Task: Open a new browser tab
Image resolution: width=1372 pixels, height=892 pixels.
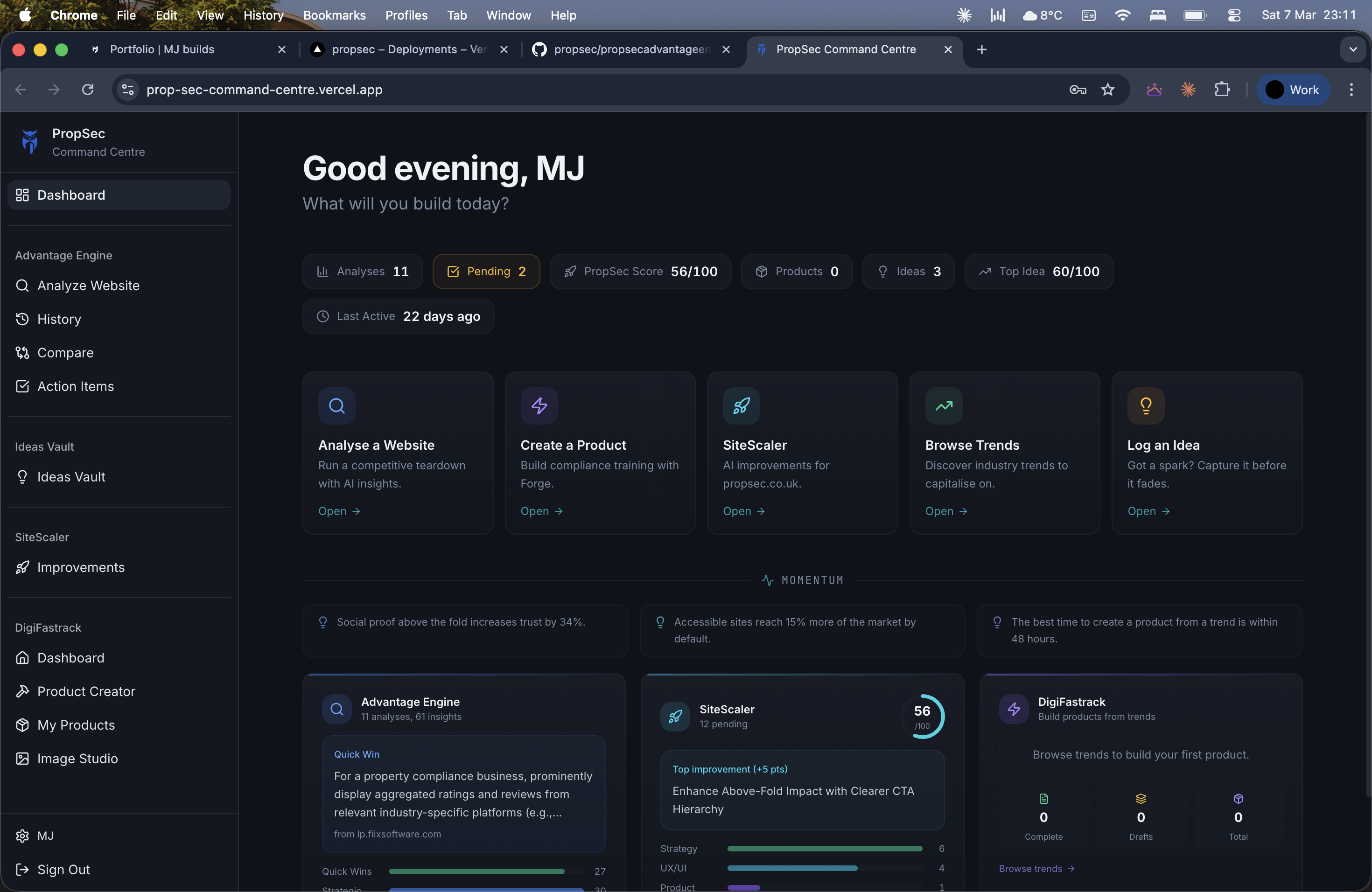Action: 981,49
